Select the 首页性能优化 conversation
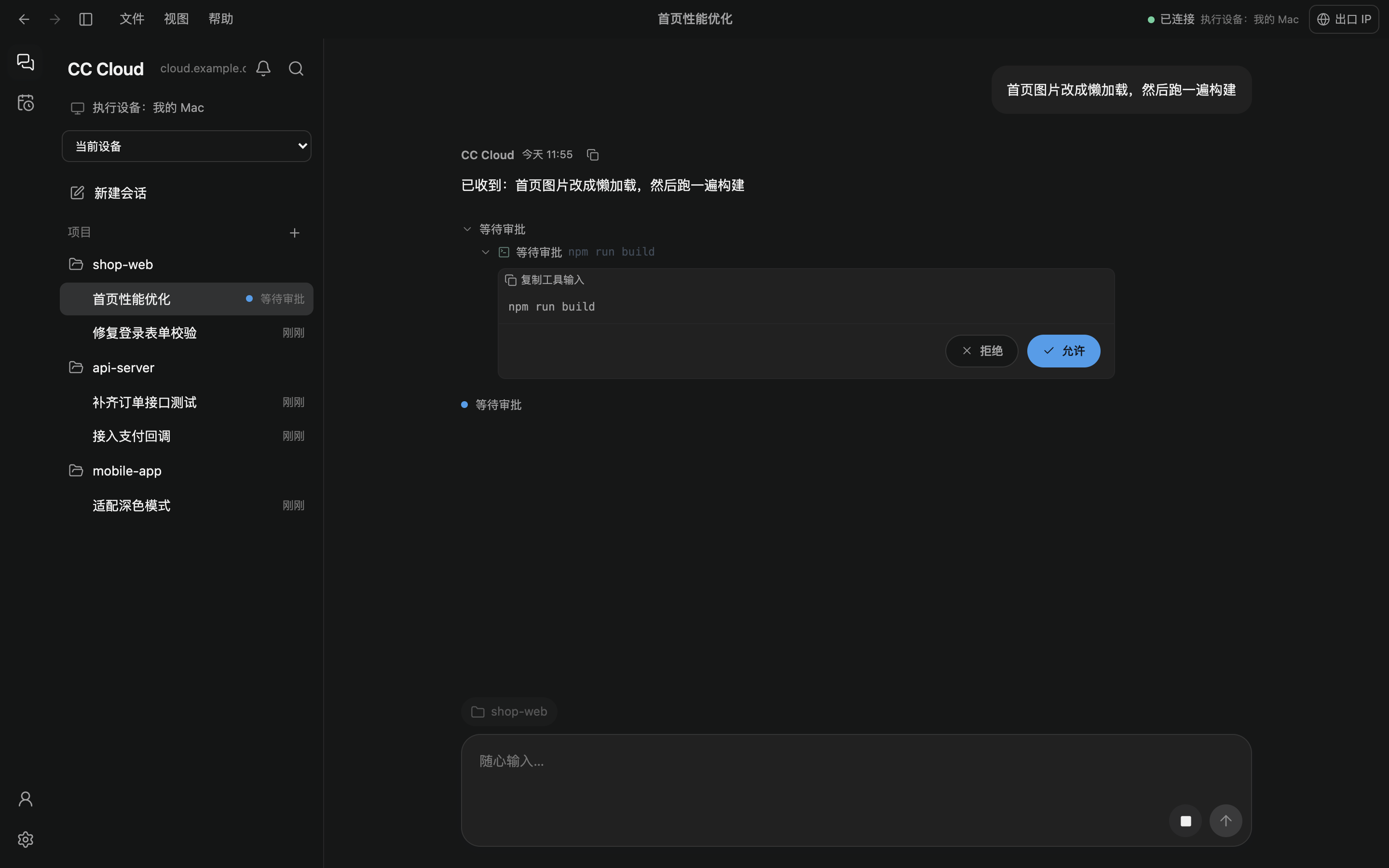This screenshot has height=868, width=1389. click(187, 299)
